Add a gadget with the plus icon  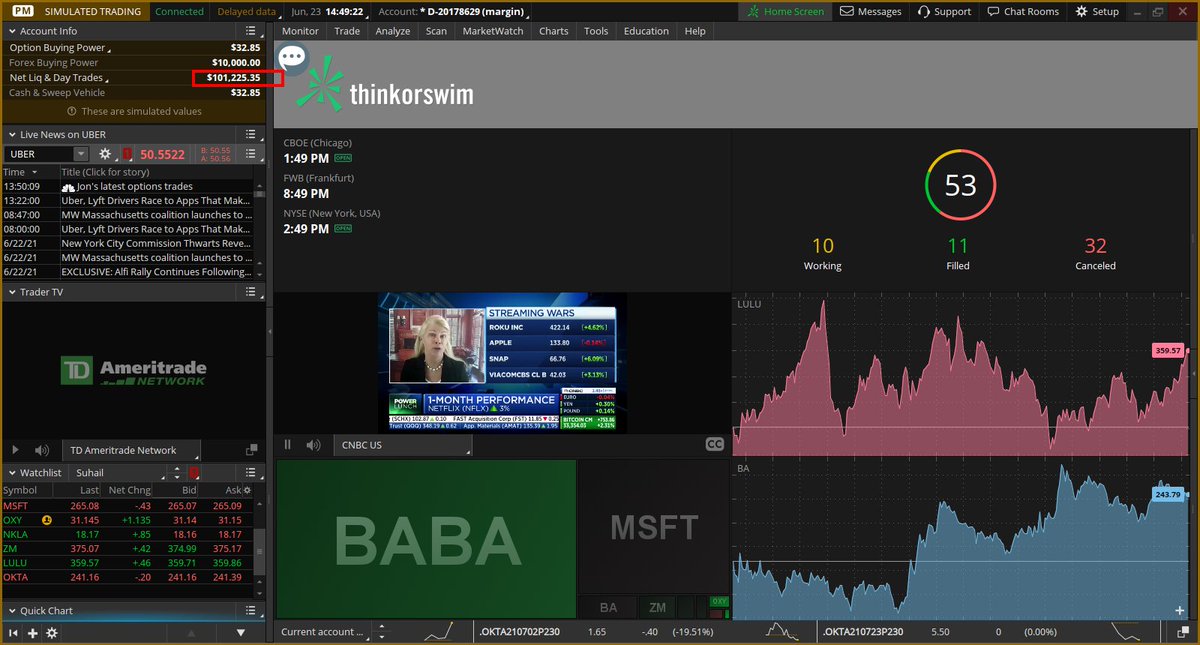coord(33,633)
